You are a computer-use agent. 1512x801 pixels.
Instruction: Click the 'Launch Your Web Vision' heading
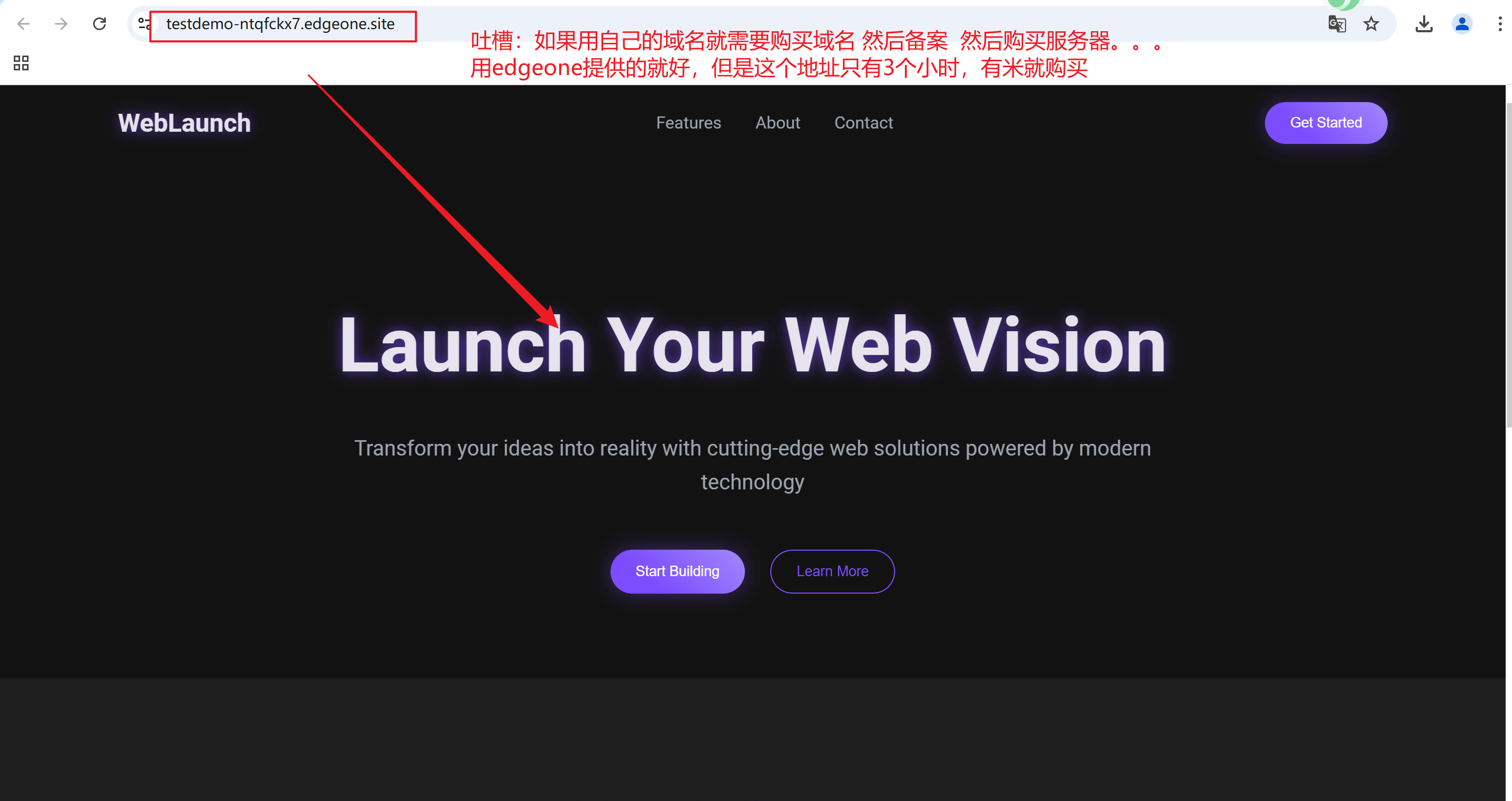753,345
